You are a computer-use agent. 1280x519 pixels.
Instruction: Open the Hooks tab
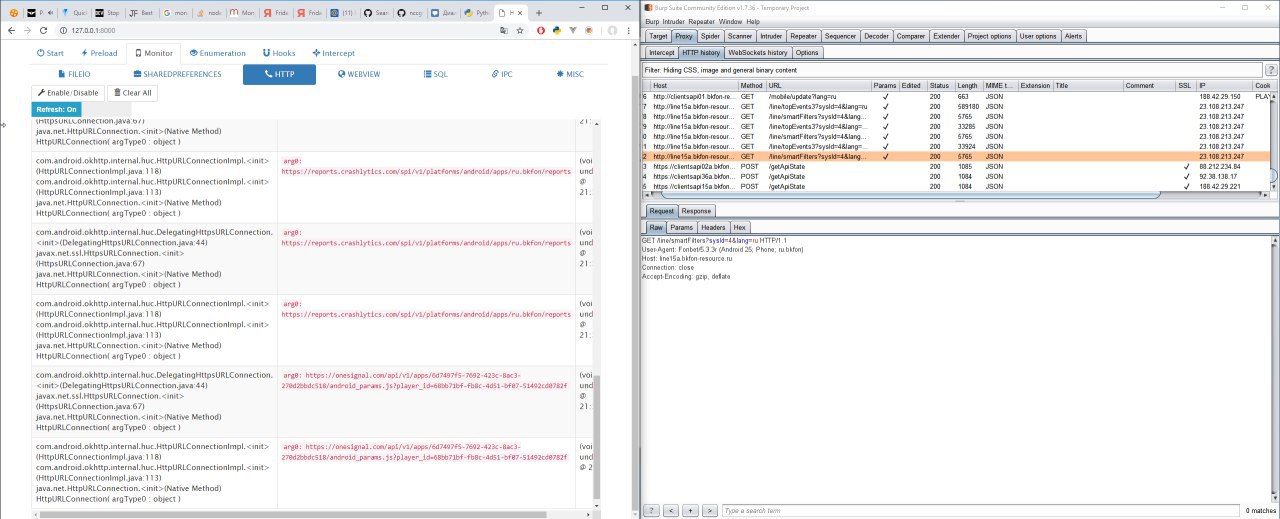279,53
